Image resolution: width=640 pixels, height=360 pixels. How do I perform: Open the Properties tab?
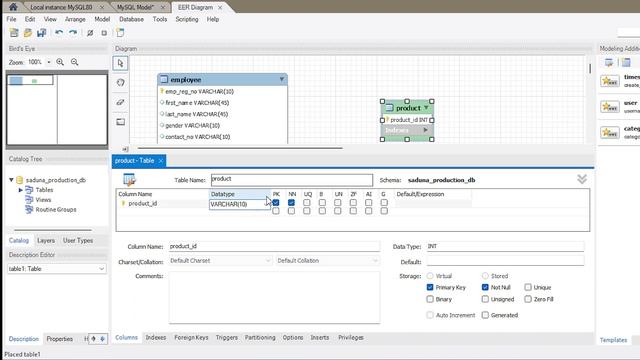tap(60, 339)
